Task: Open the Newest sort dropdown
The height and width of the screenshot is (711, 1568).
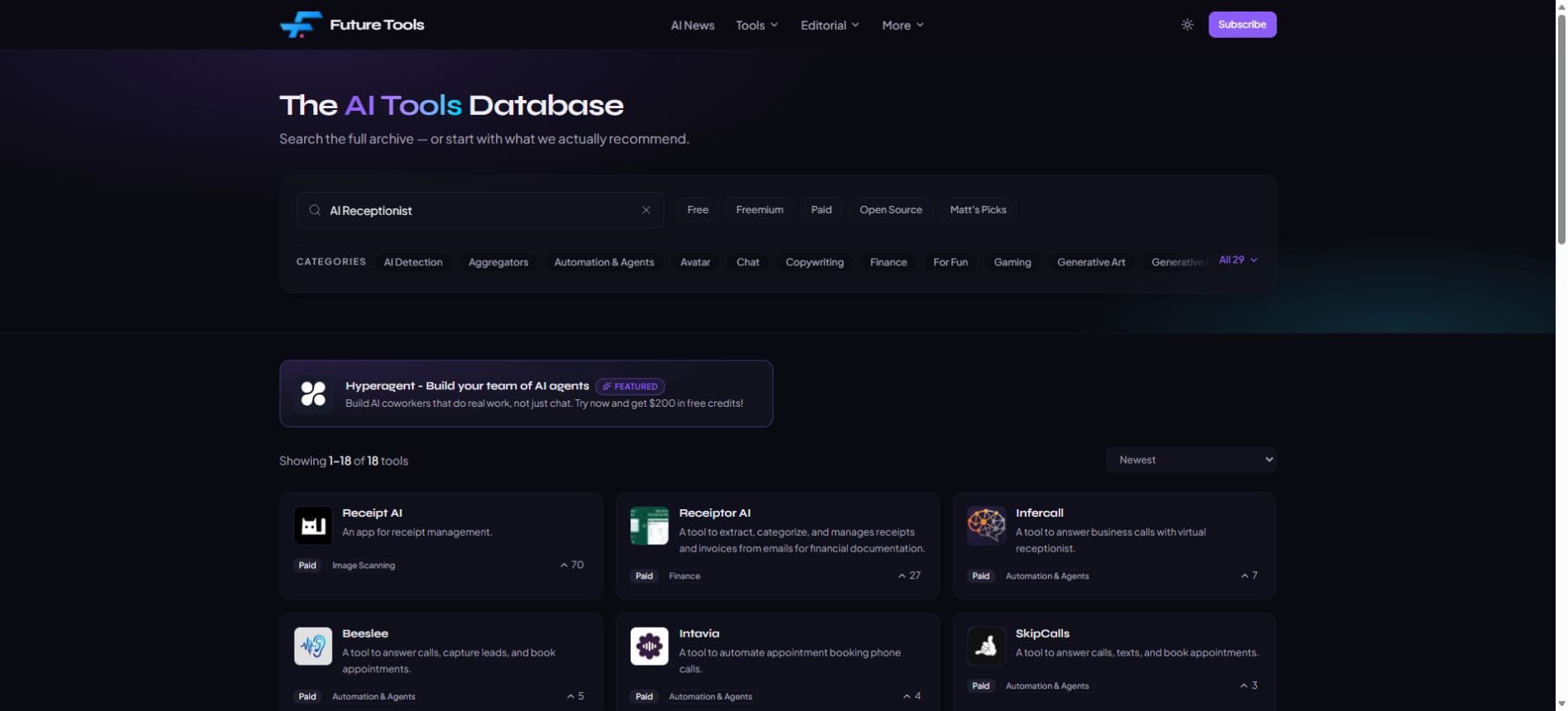Action: (1191, 460)
